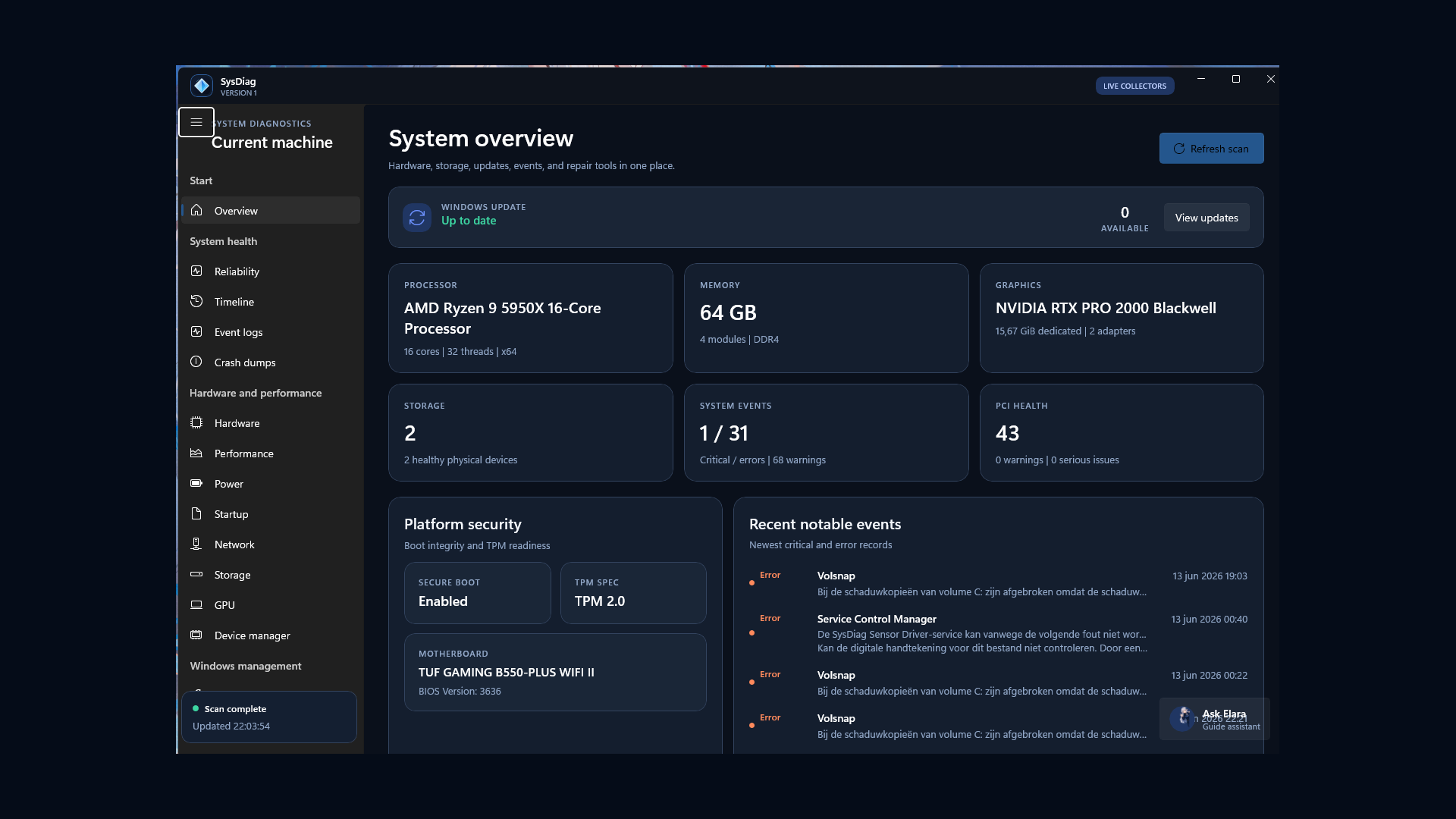Click the Startup document icon
This screenshot has width=1456, height=819.
pos(196,513)
